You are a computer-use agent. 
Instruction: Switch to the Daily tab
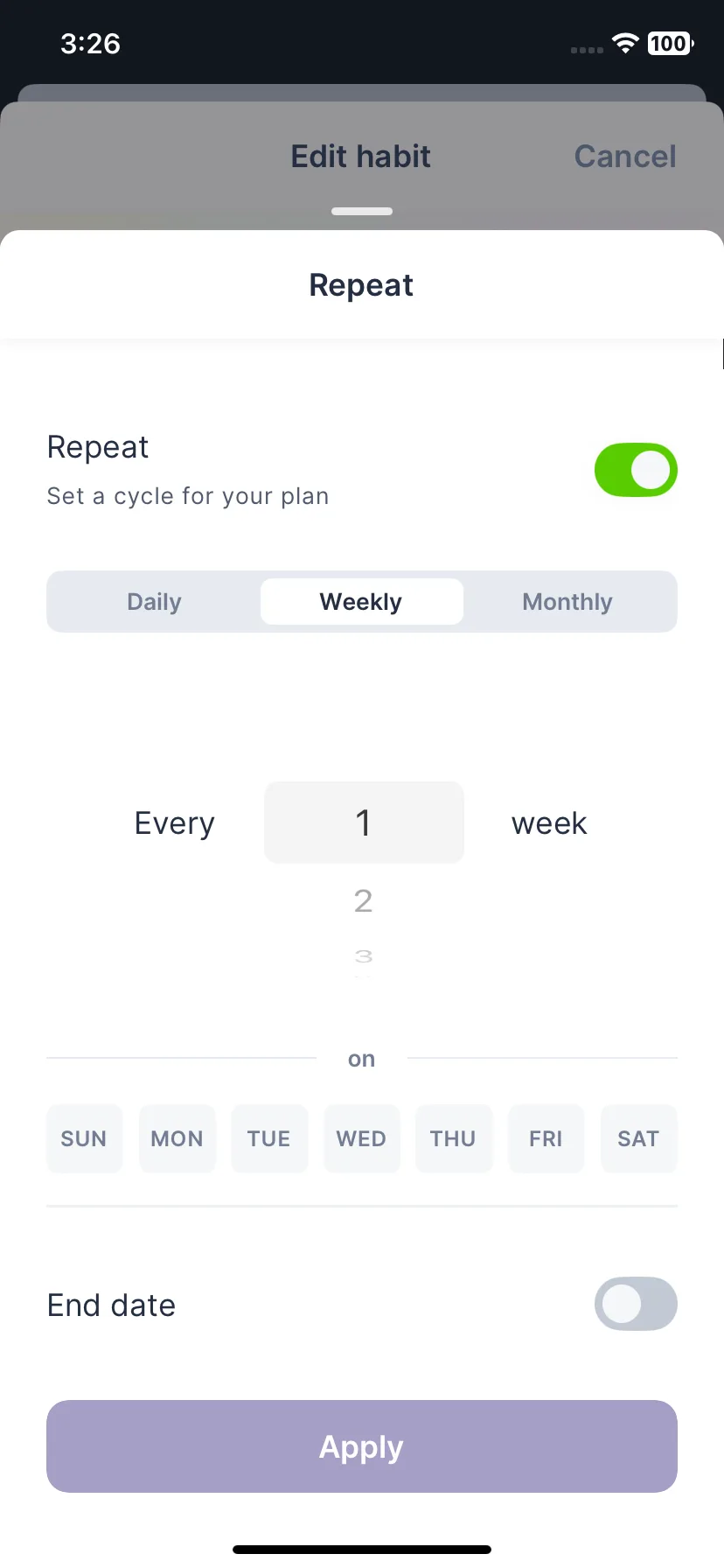point(154,602)
